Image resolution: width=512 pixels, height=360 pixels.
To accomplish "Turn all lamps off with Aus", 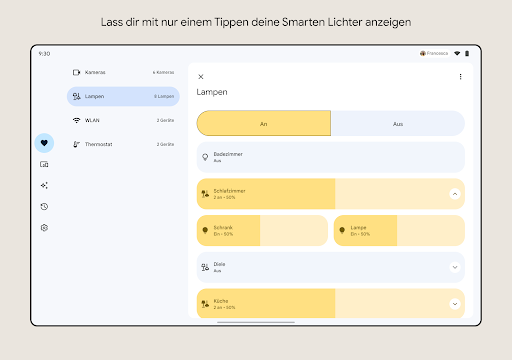I will pos(398,124).
